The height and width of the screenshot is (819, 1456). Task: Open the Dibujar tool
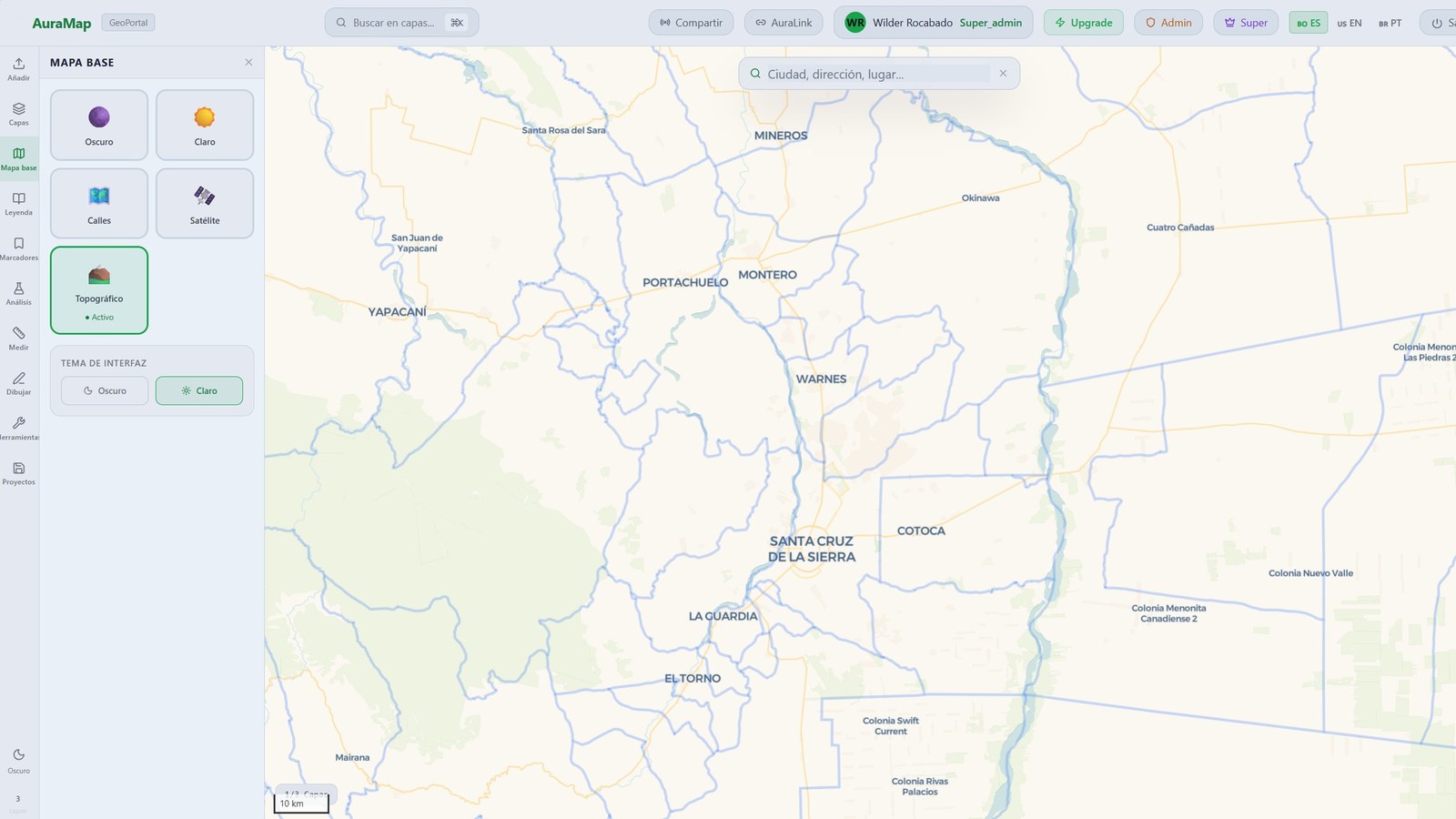click(x=18, y=383)
